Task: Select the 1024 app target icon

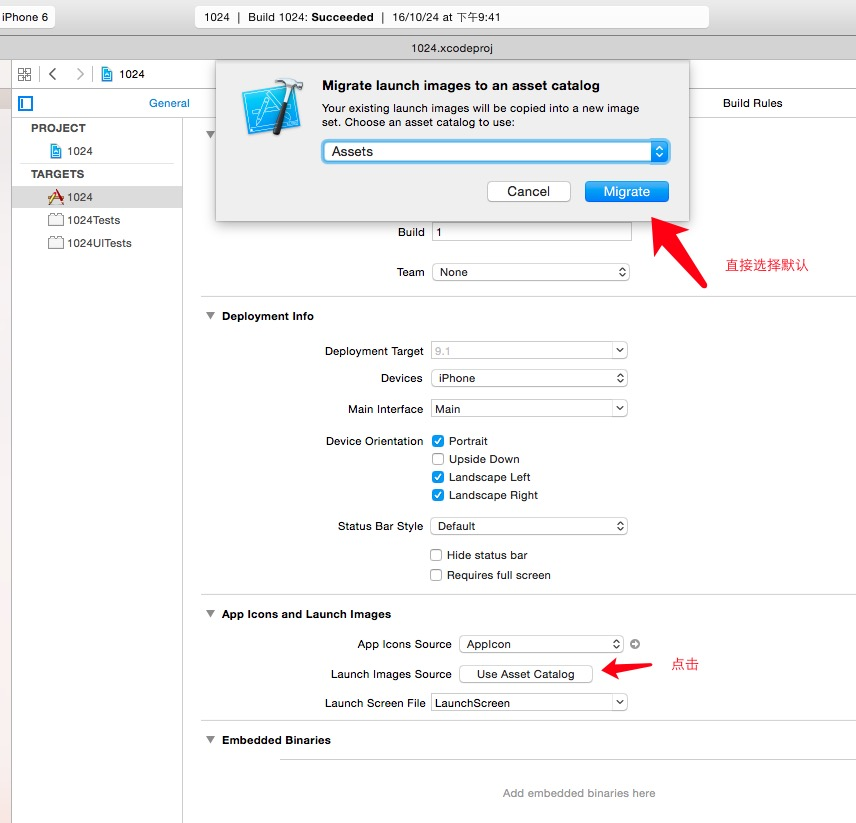Action: (56, 197)
